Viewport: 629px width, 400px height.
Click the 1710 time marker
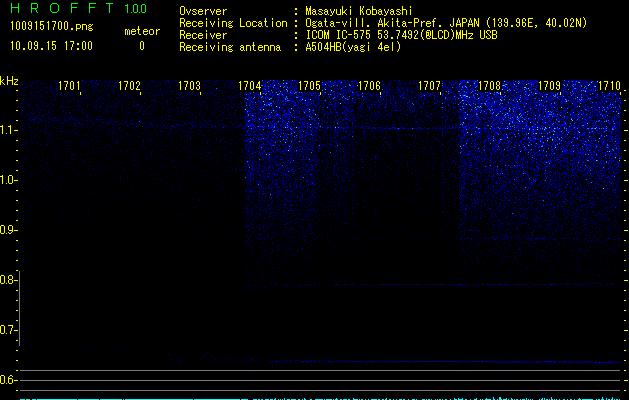pyautogui.click(x=609, y=86)
